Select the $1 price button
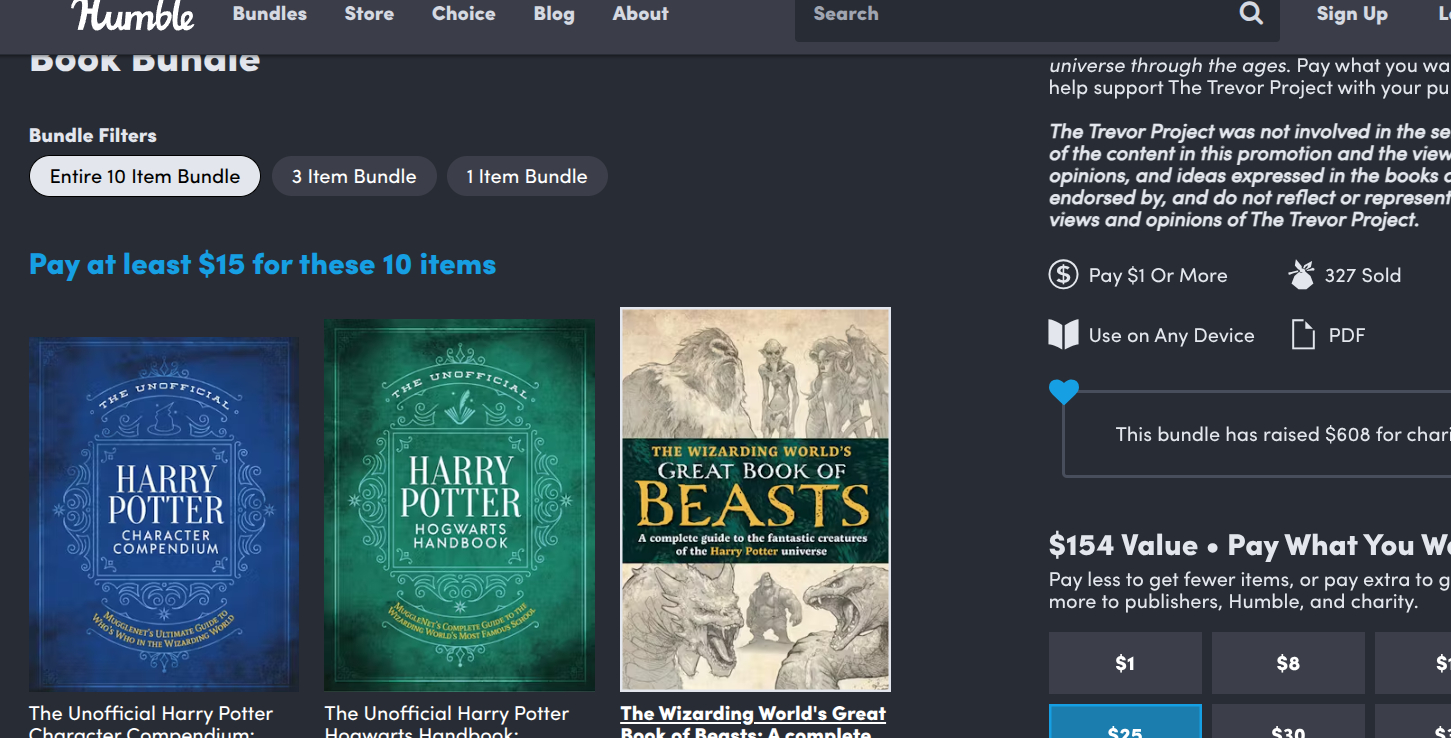The image size is (1451, 738). tap(1125, 663)
